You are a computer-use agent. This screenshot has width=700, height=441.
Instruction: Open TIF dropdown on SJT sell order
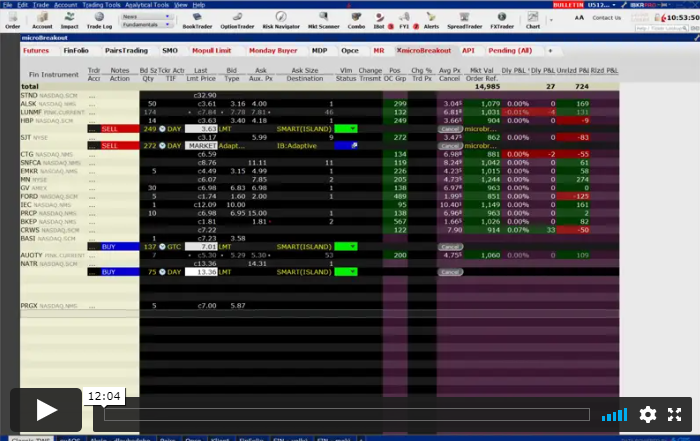coord(171,146)
